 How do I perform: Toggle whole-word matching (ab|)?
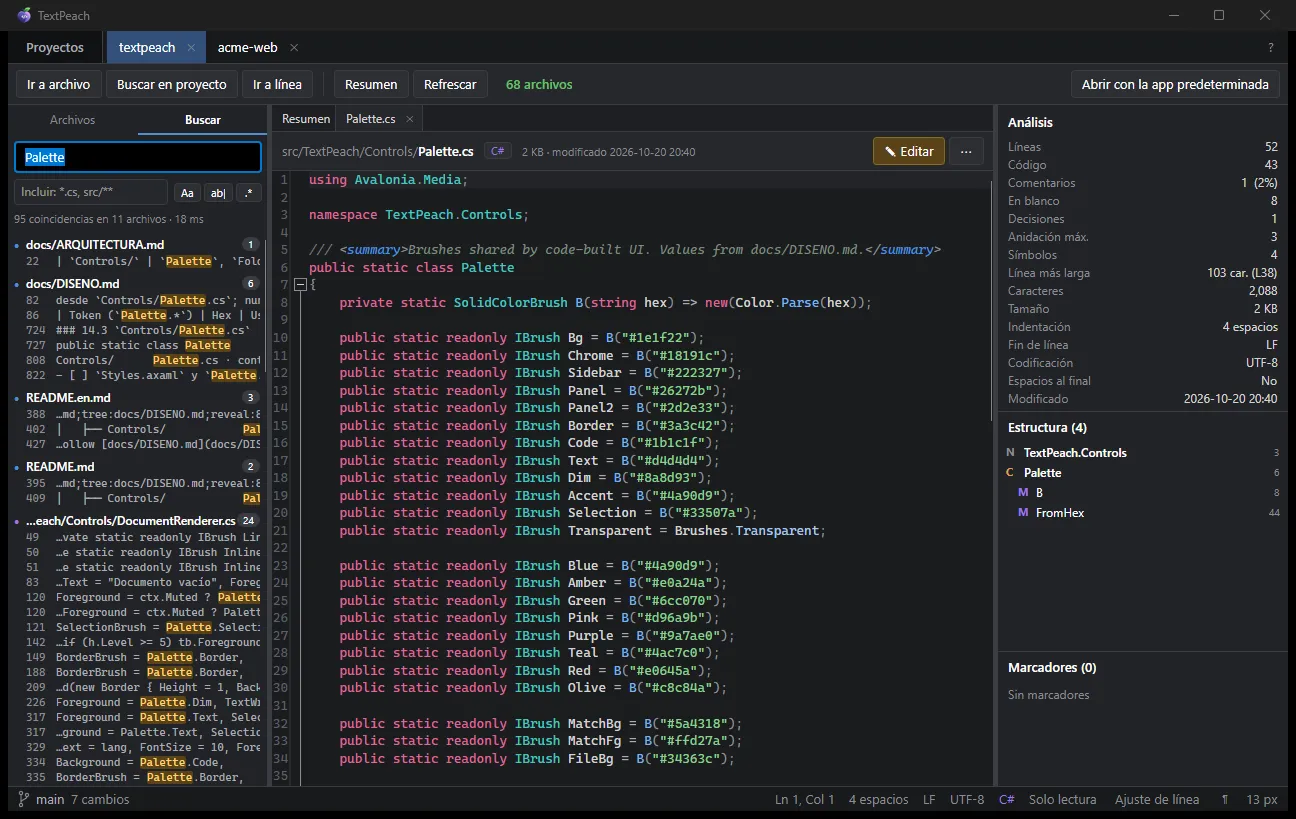[x=218, y=192]
